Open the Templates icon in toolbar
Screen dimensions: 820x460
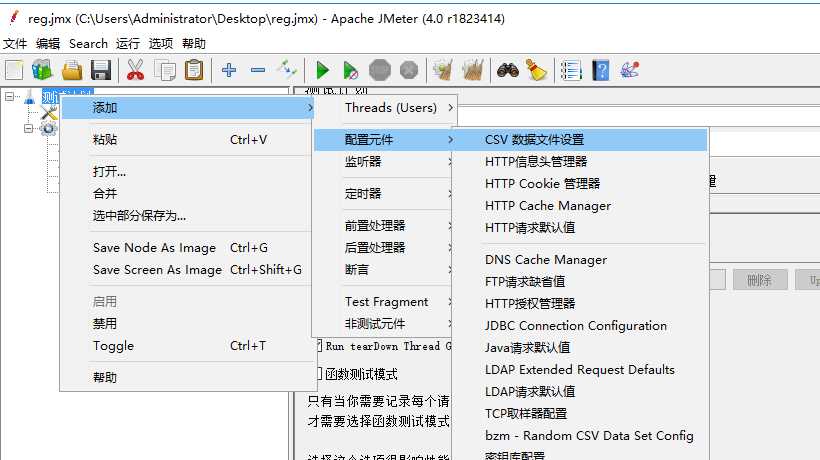click(42, 70)
